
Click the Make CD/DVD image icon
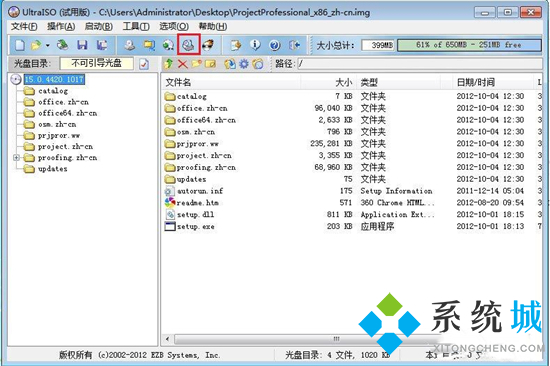[x=130, y=45]
